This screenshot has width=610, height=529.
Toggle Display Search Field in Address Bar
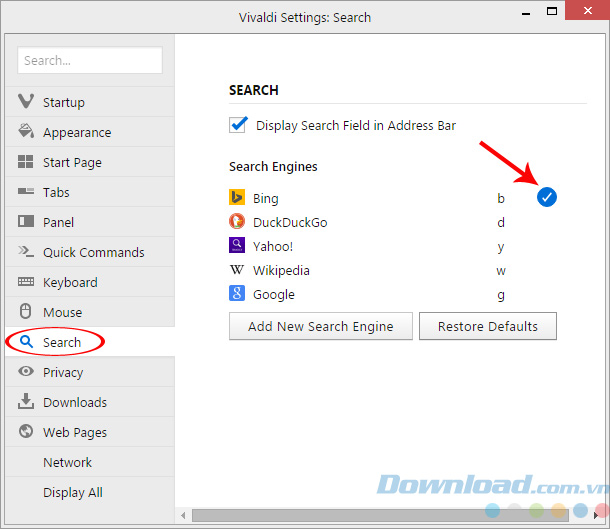point(238,126)
